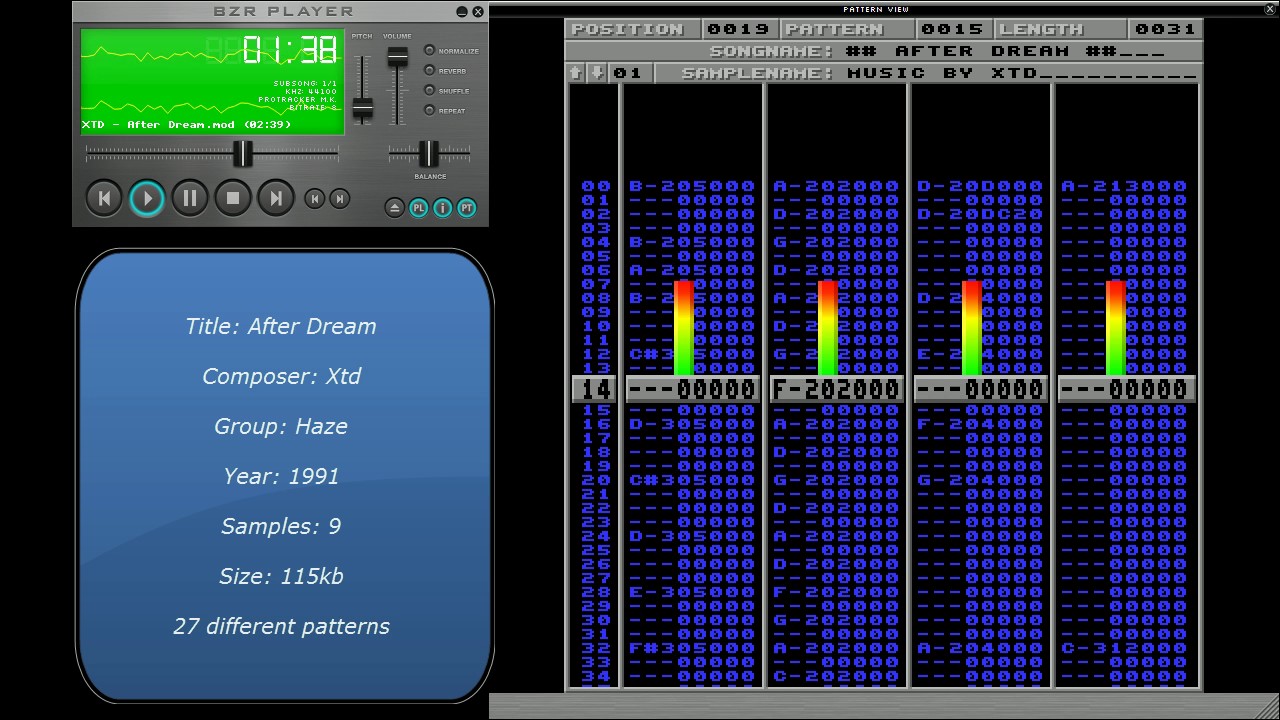Click the elapsed time display 01:38
Screen dimensions: 1280x720
point(289,49)
